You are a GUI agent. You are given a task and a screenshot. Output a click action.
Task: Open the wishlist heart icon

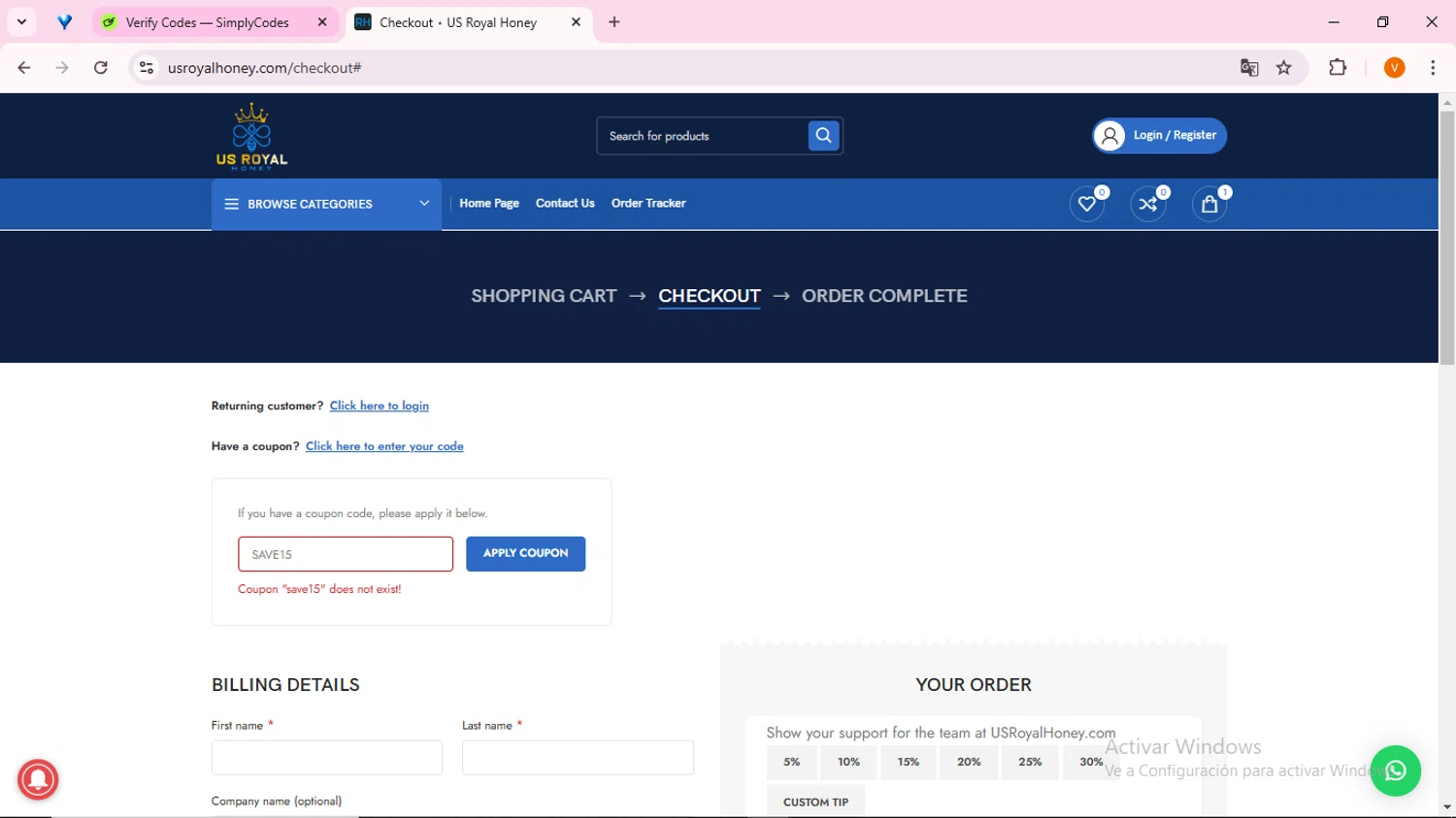pos(1087,204)
